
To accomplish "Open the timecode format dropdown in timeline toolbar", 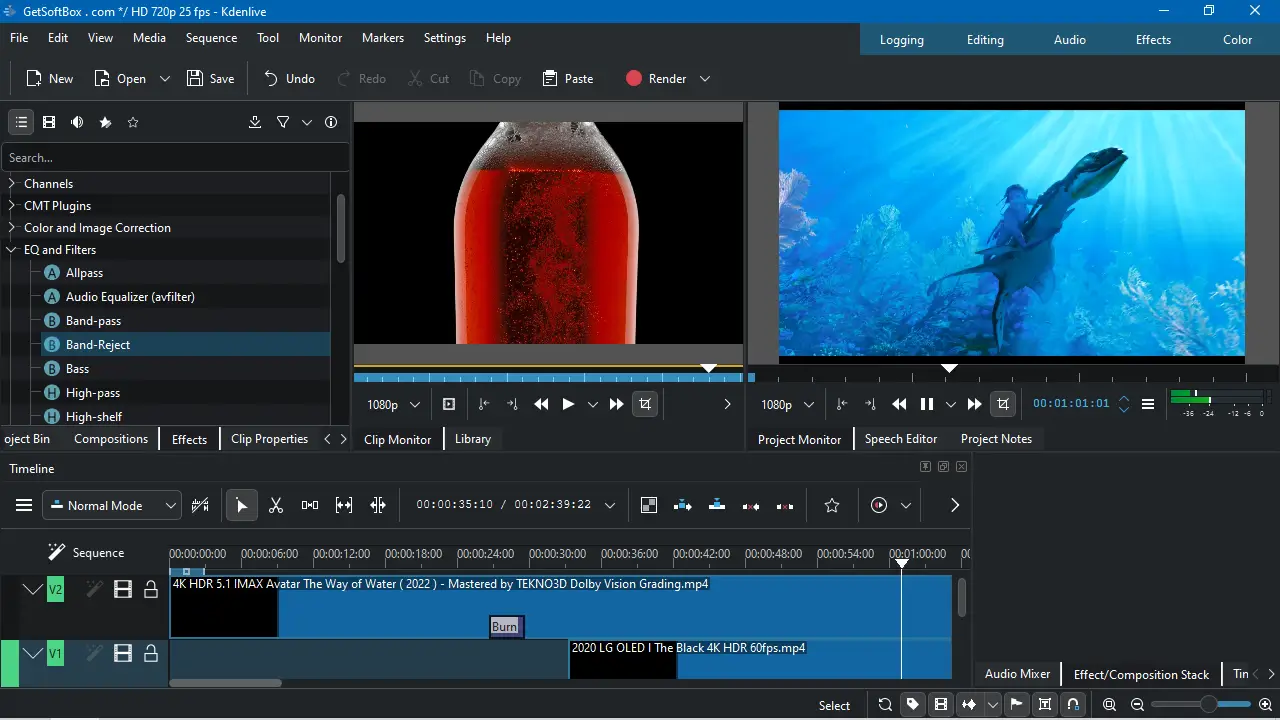I will coord(610,505).
